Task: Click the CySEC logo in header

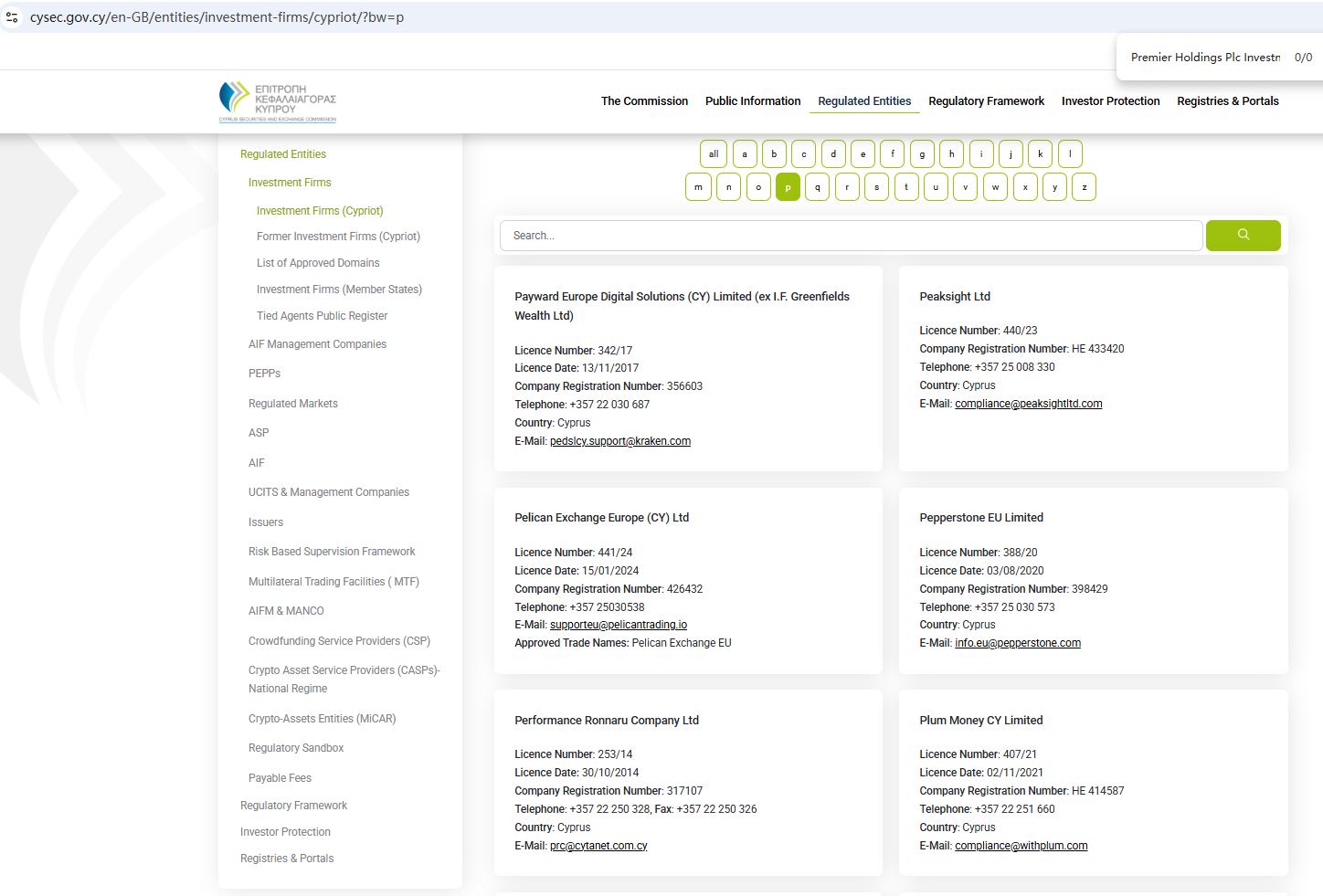Action: (278, 101)
